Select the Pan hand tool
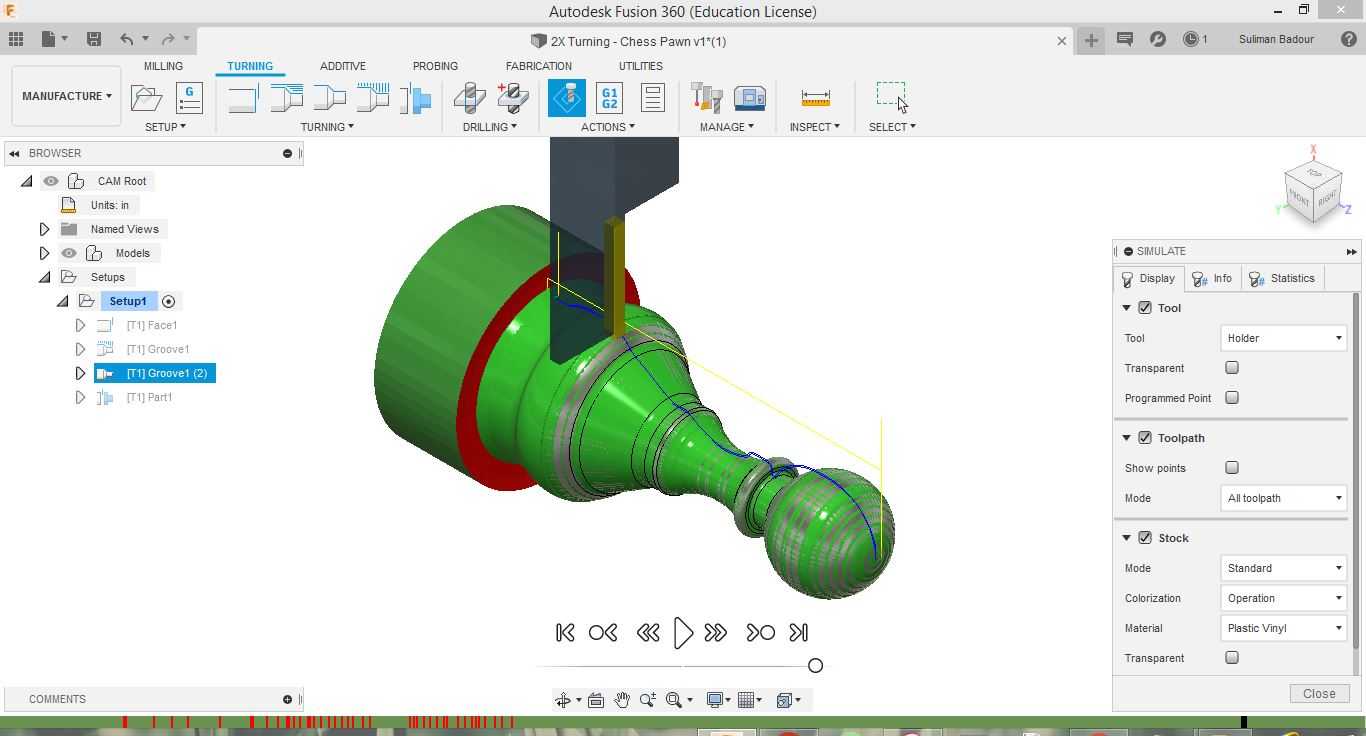The height and width of the screenshot is (736, 1366). coord(622,700)
